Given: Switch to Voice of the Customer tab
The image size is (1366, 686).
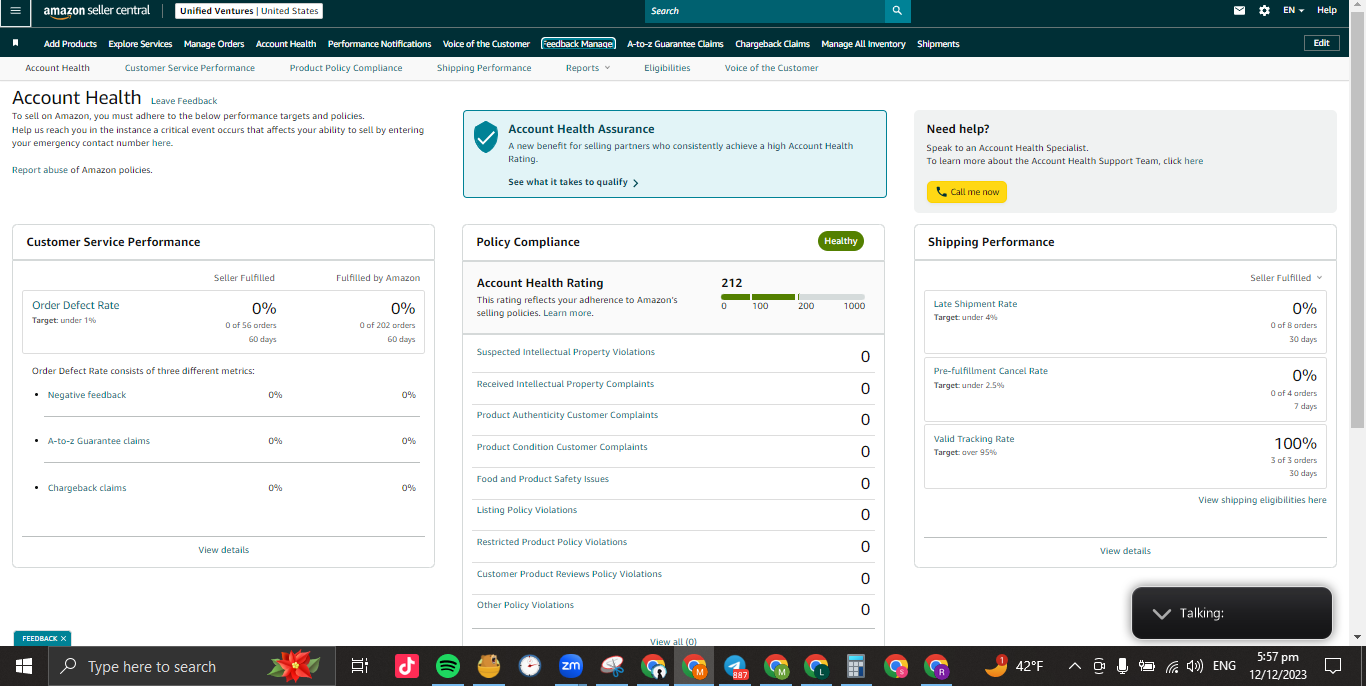Looking at the screenshot, I should click(771, 68).
